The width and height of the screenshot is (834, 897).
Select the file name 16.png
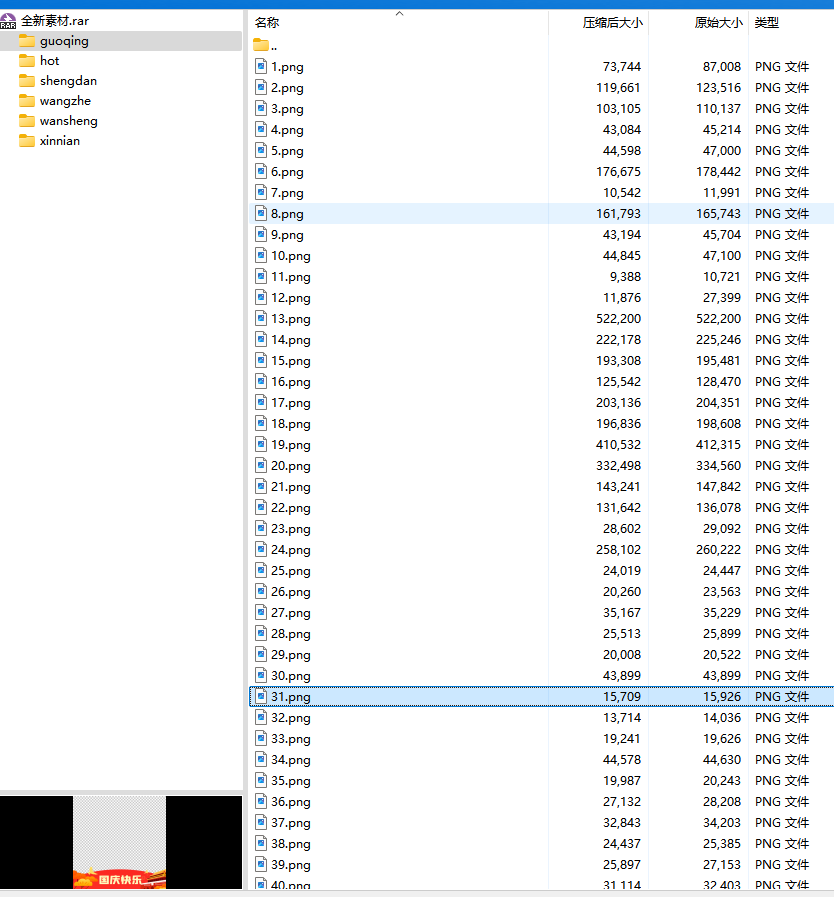tap(291, 382)
